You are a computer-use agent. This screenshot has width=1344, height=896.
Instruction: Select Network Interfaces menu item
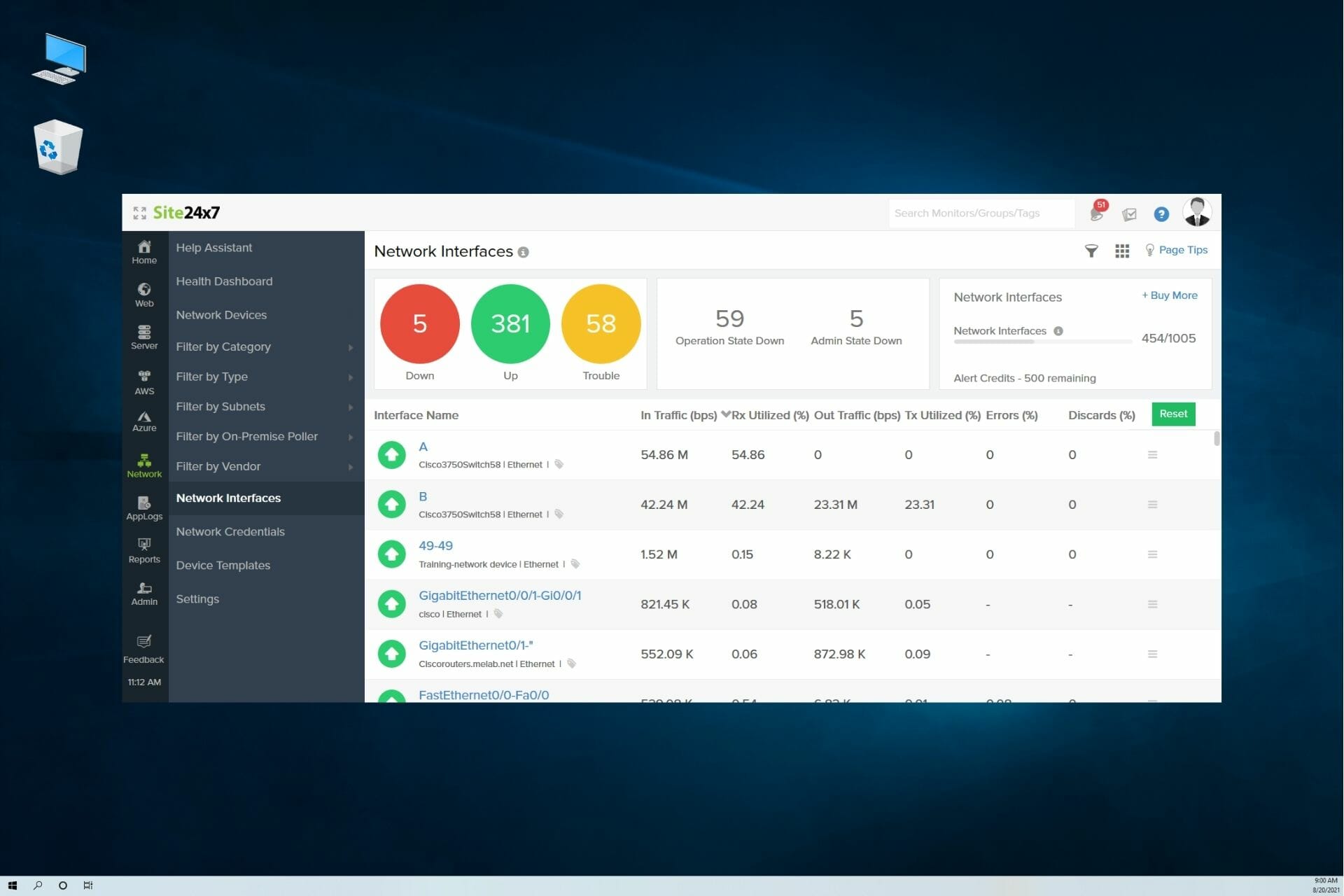[266, 498]
